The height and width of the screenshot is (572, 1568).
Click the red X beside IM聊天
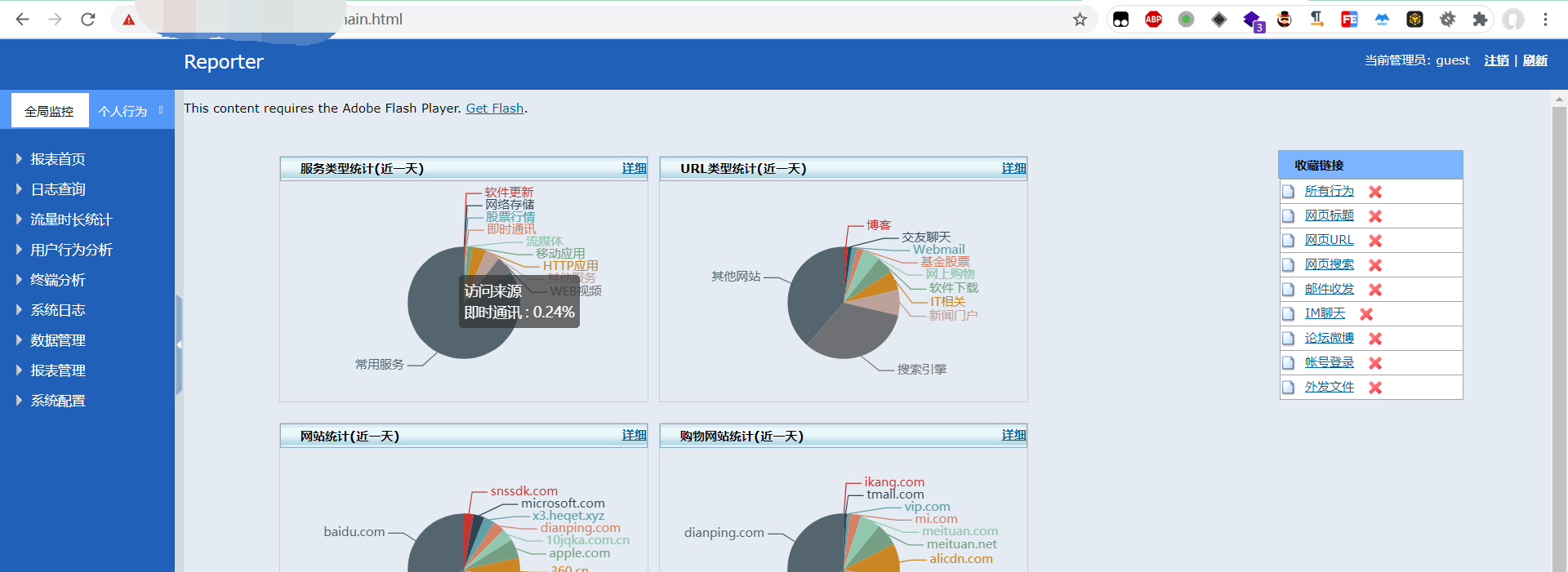(x=1366, y=314)
